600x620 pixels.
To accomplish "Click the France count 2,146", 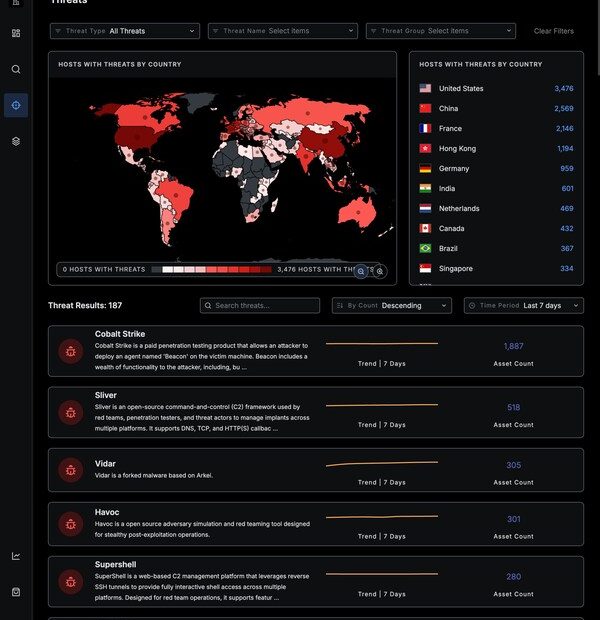I will tap(564, 129).
